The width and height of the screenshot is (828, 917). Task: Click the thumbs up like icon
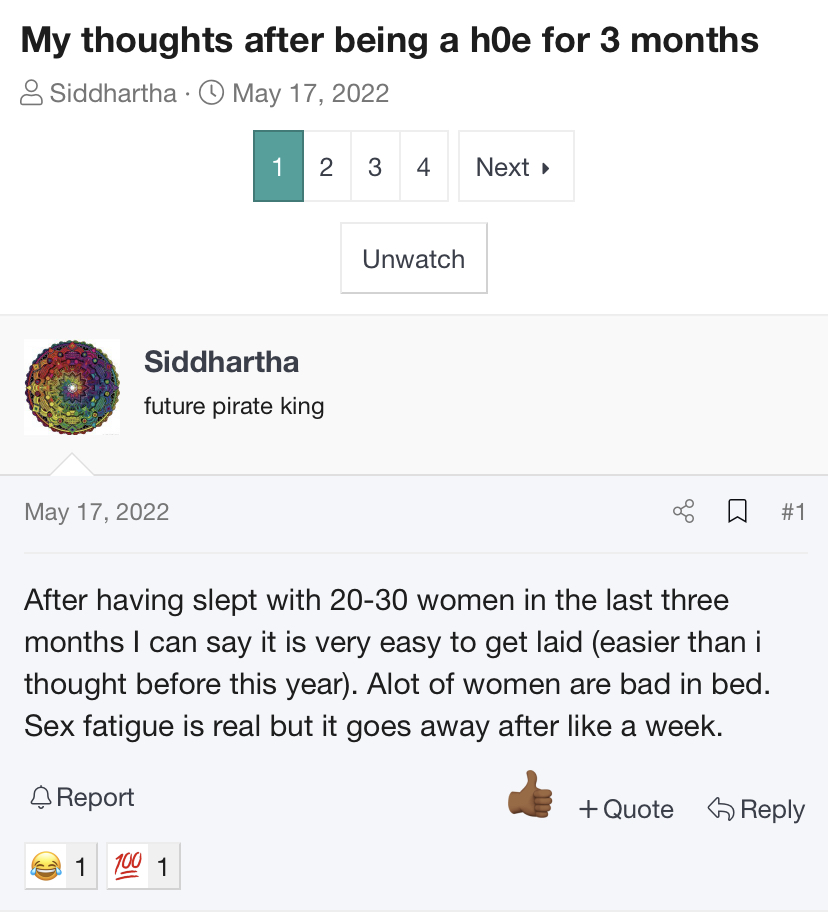(530, 796)
